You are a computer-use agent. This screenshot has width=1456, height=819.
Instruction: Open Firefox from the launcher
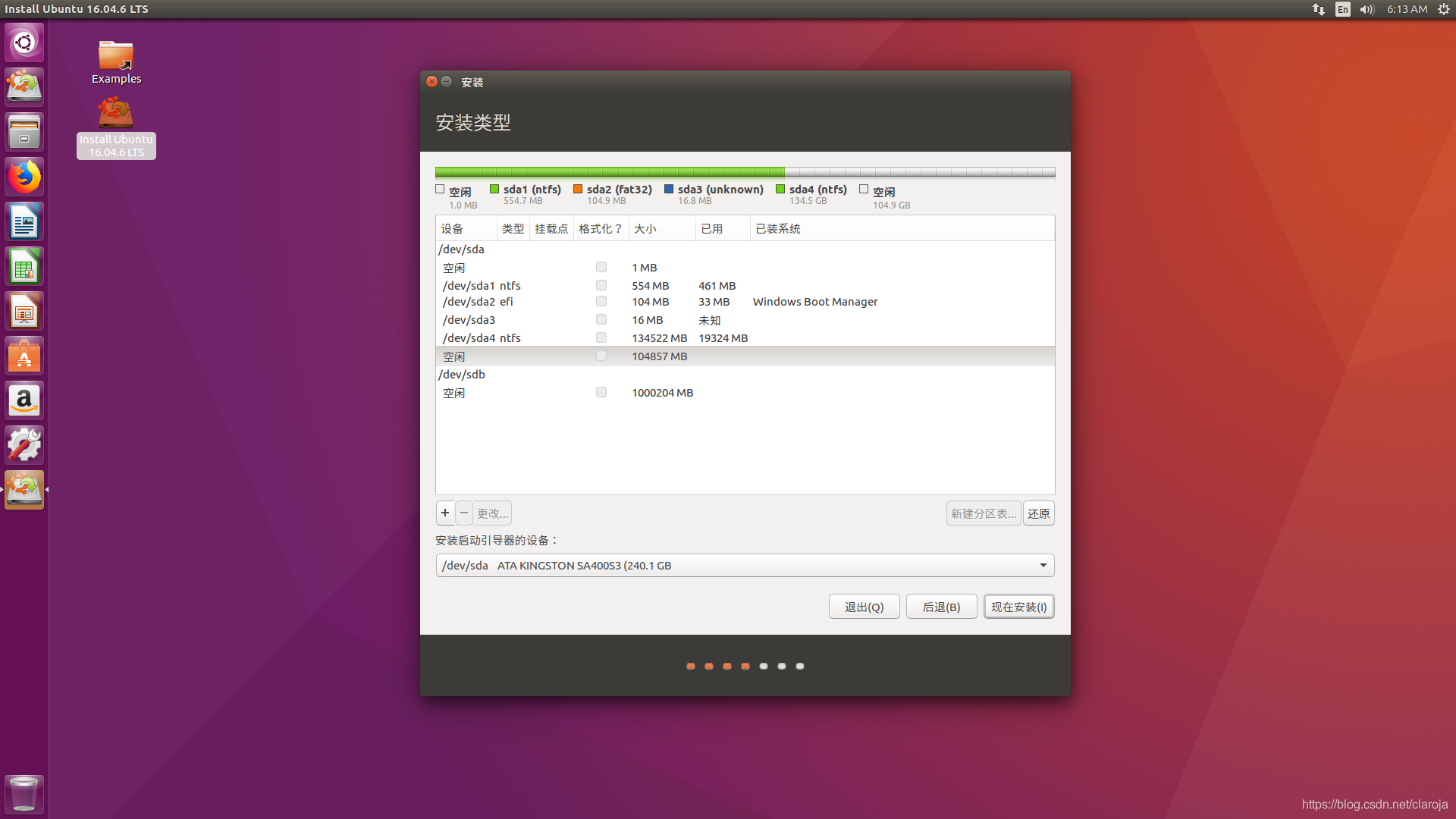pyautogui.click(x=24, y=177)
